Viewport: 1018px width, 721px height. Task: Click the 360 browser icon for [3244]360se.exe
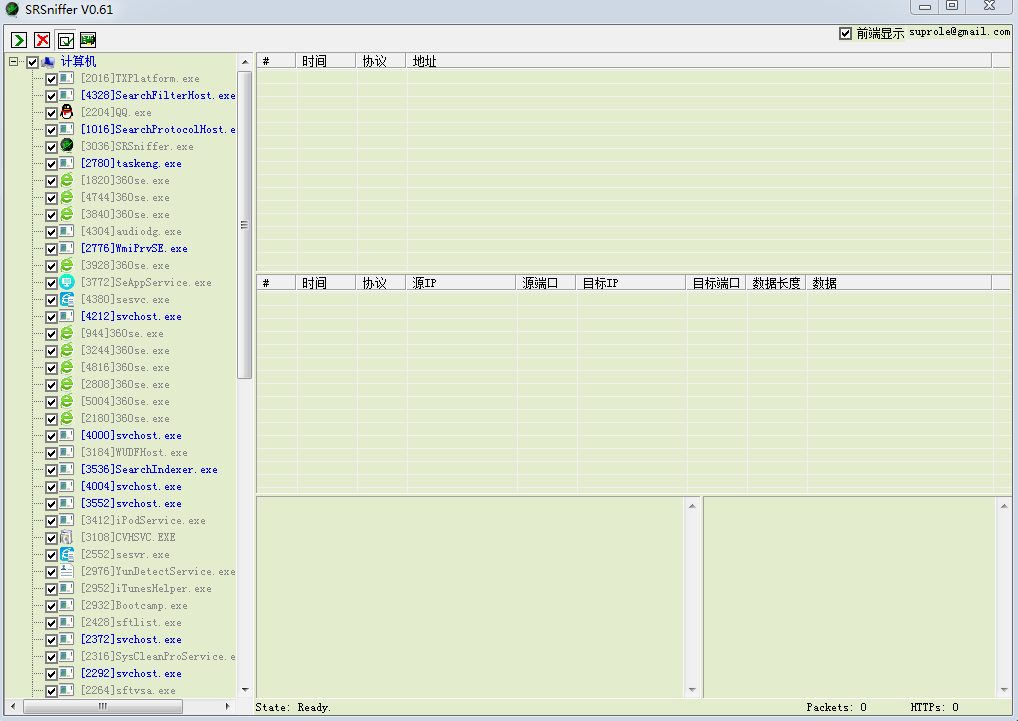point(67,350)
